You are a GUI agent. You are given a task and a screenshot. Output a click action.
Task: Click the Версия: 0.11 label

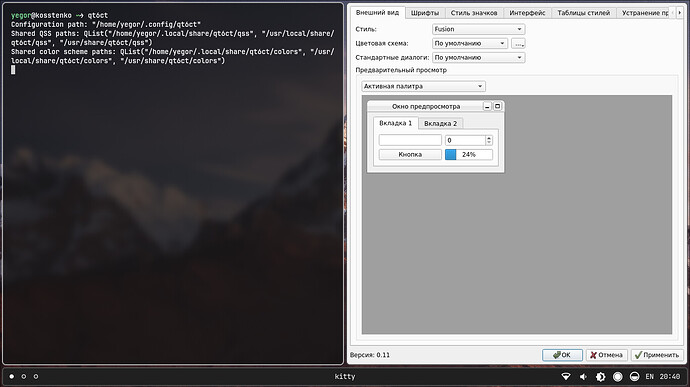370,355
